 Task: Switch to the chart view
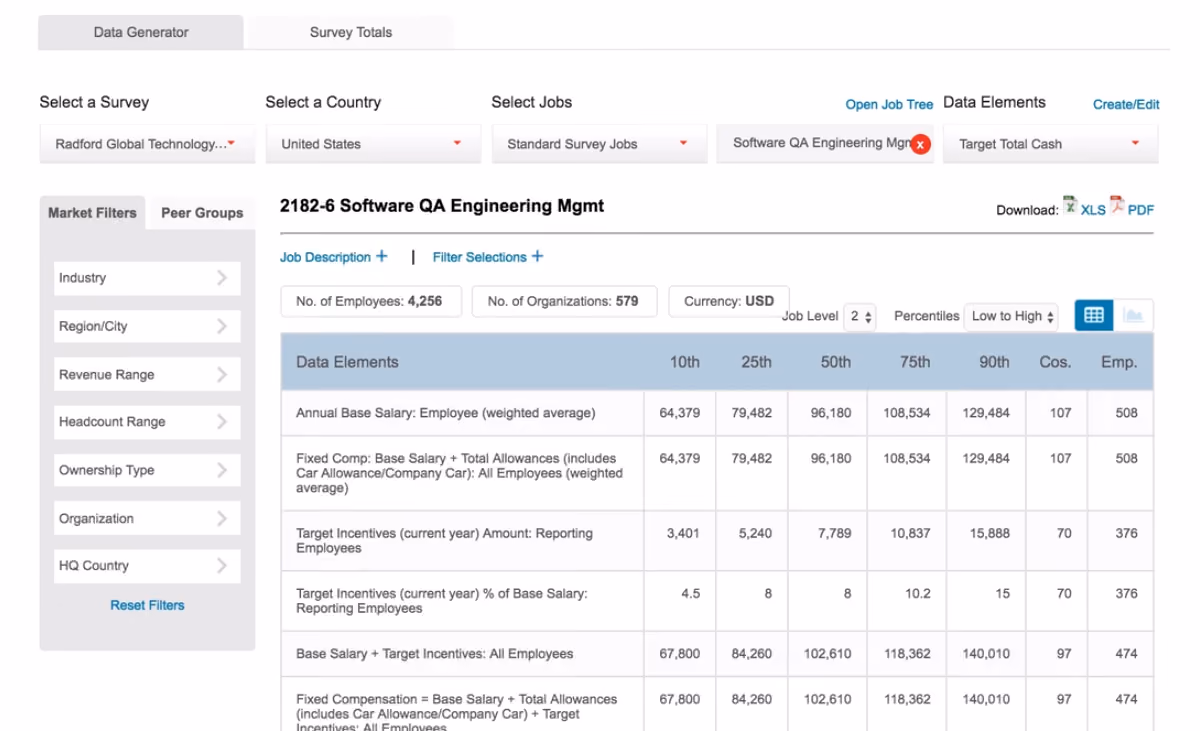(1133, 315)
